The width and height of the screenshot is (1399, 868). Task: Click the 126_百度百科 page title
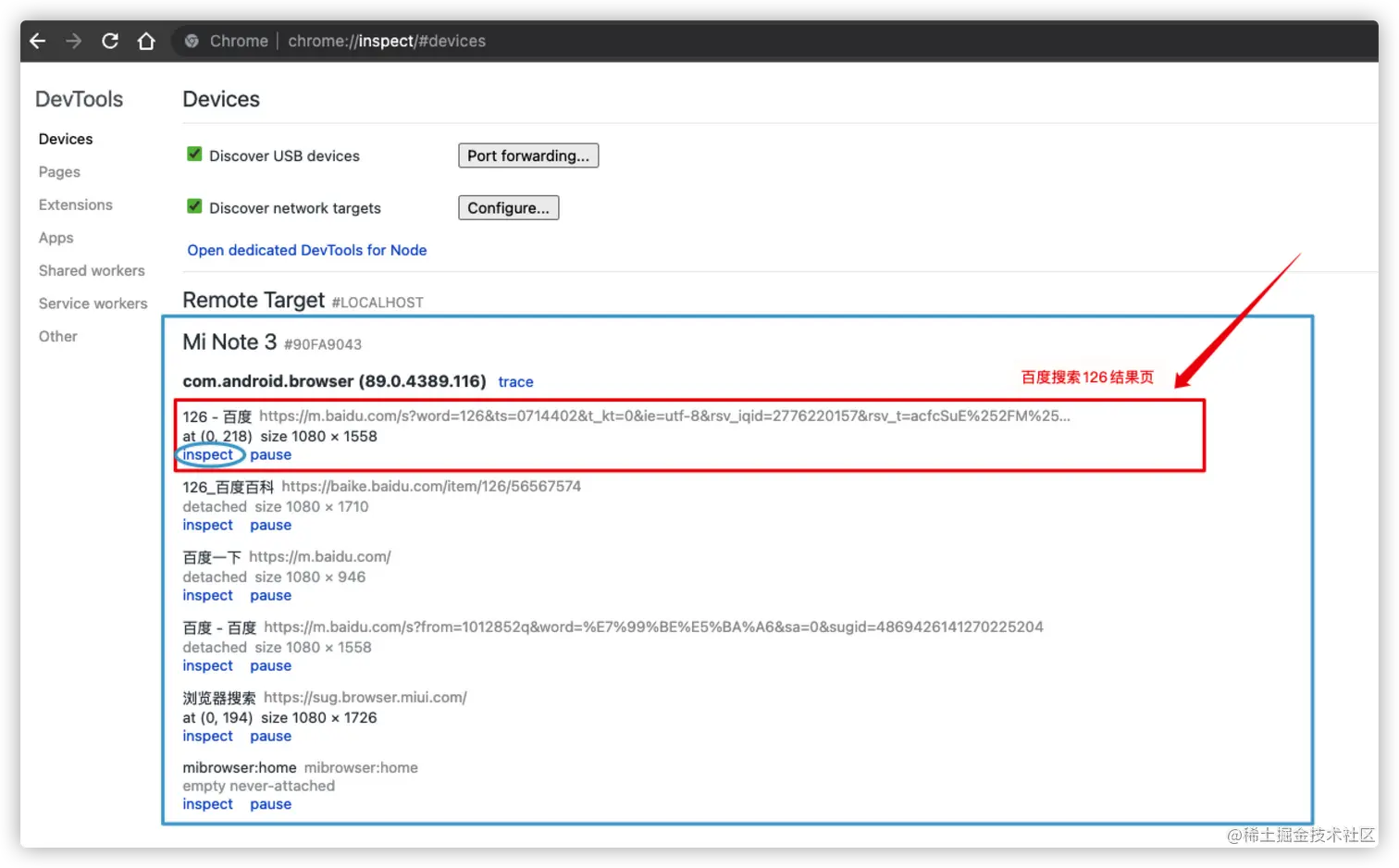(x=229, y=487)
